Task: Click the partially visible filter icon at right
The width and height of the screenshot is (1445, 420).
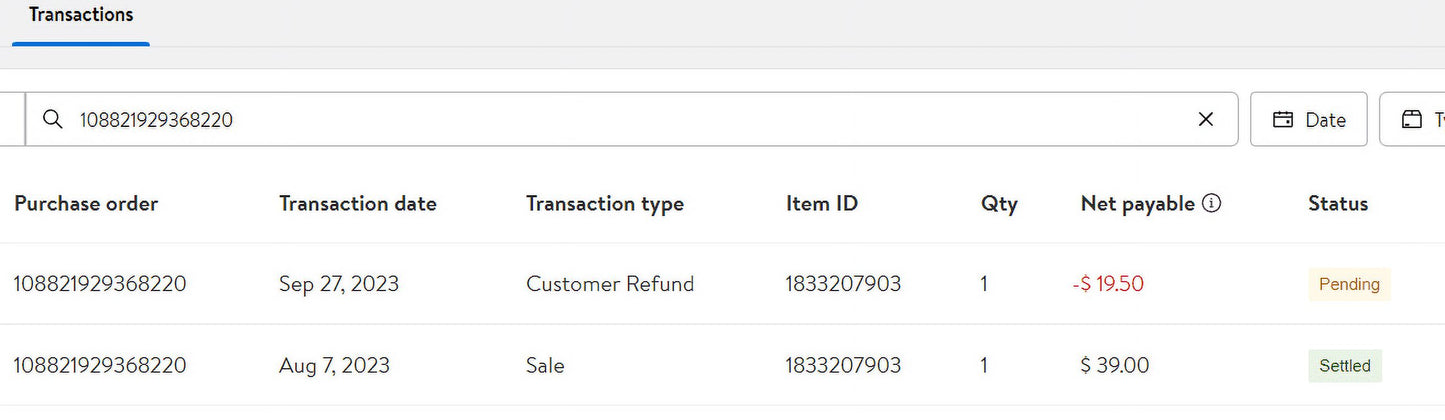Action: (1412, 120)
